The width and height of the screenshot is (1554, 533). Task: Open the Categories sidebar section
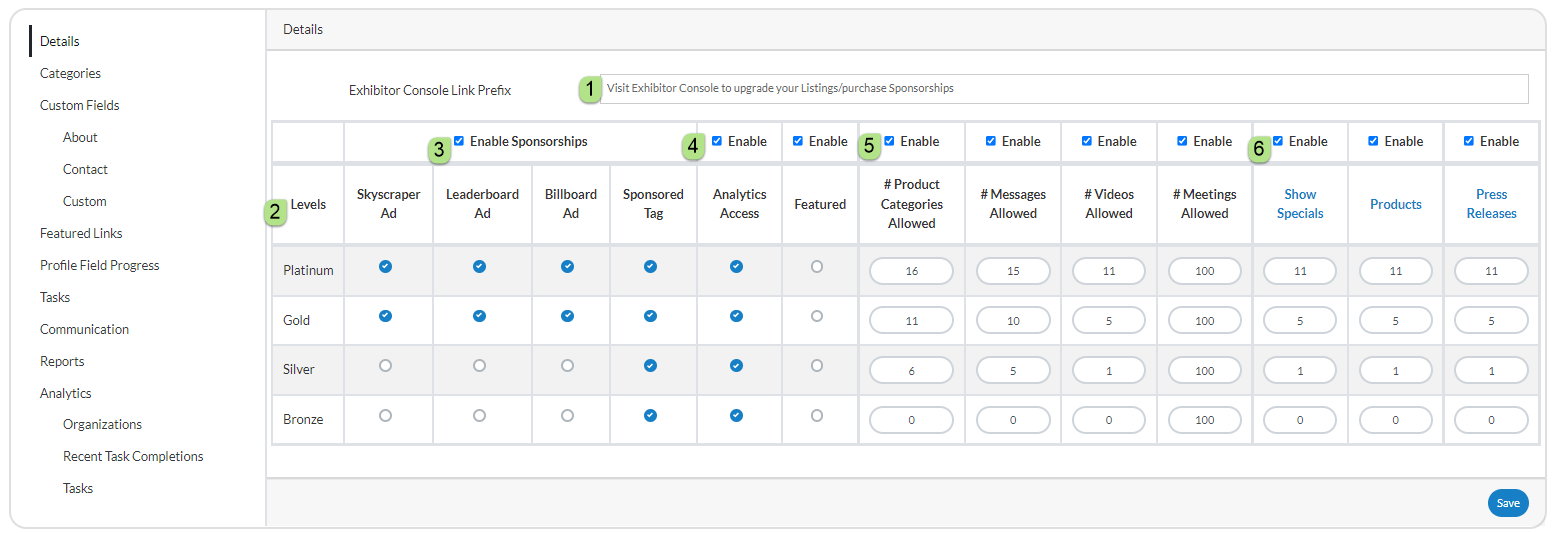[70, 73]
